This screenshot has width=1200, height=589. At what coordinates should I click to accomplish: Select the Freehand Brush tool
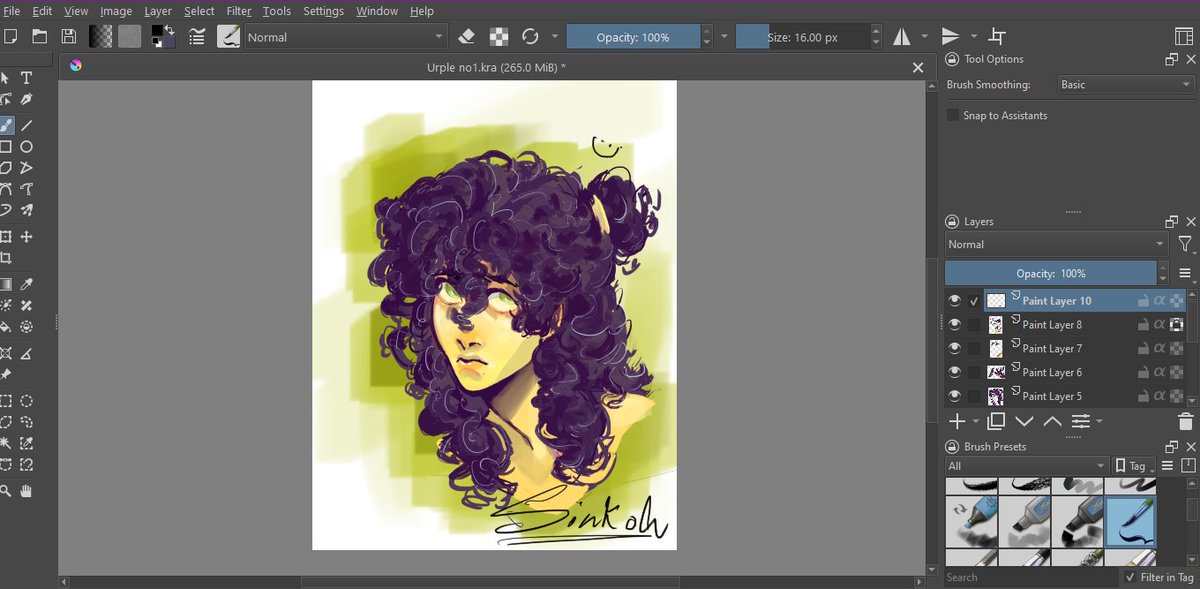(x=6, y=125)
